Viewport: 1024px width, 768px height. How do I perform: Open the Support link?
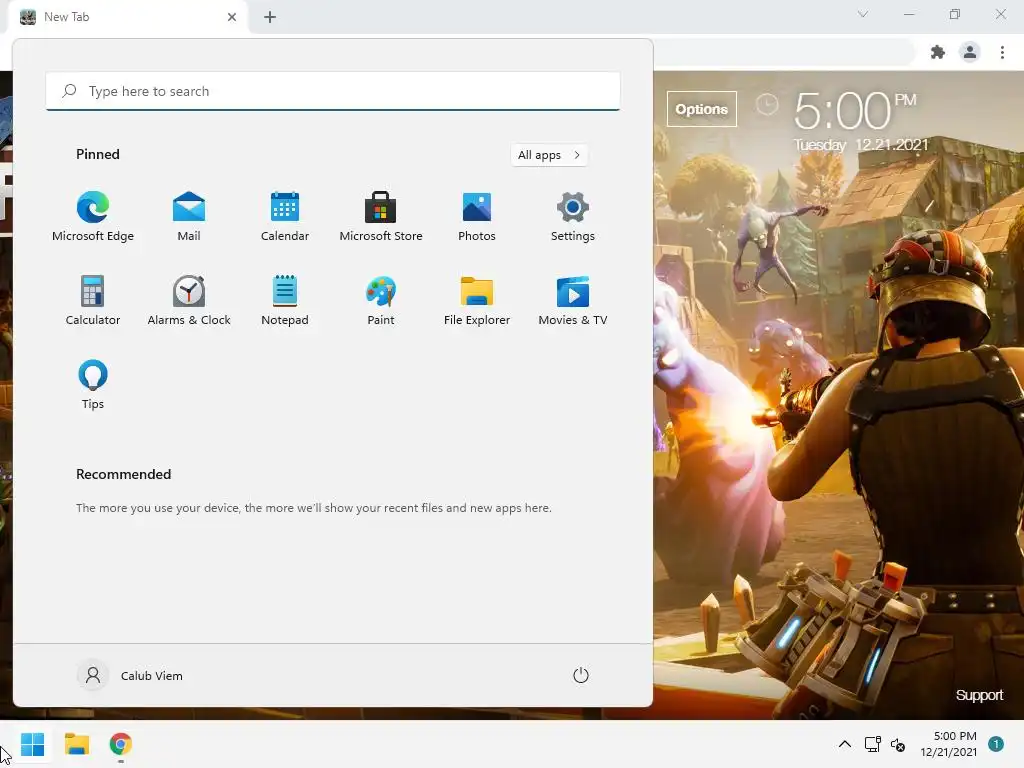click(979, 695)
